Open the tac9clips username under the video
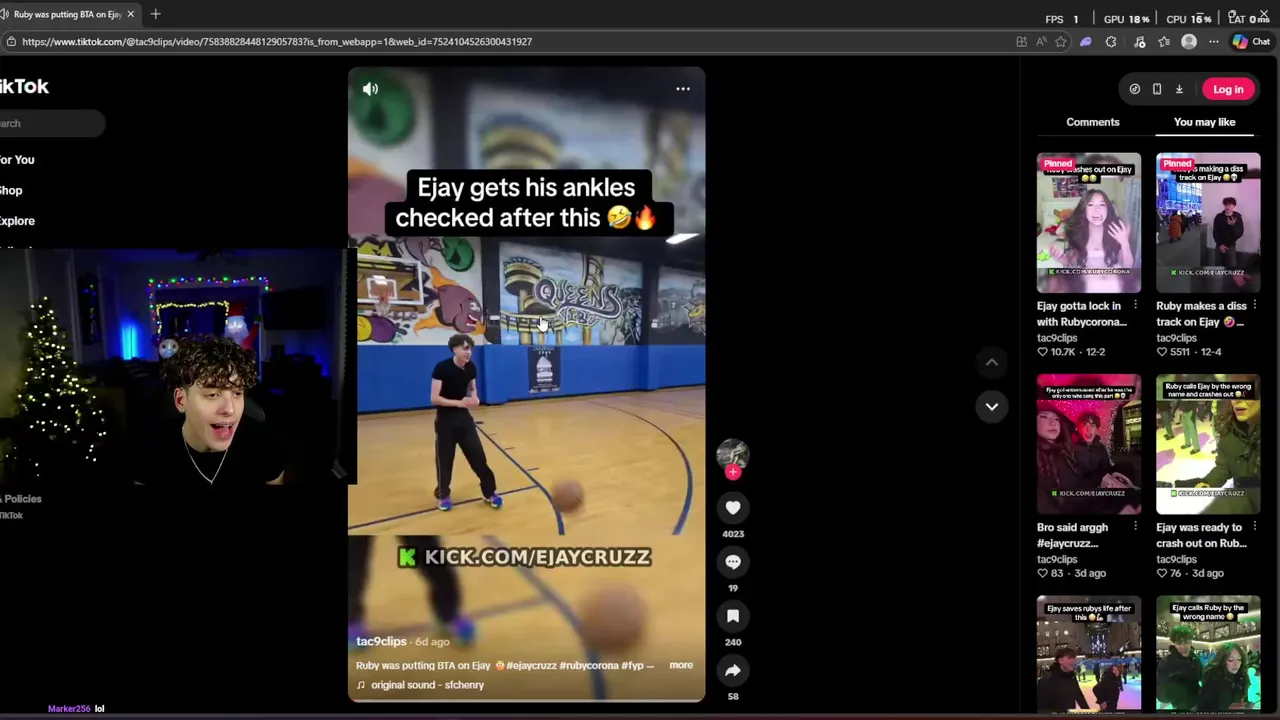Image resolution: width=1280 pixels, height=720 pixels. (x=381, y=641)
